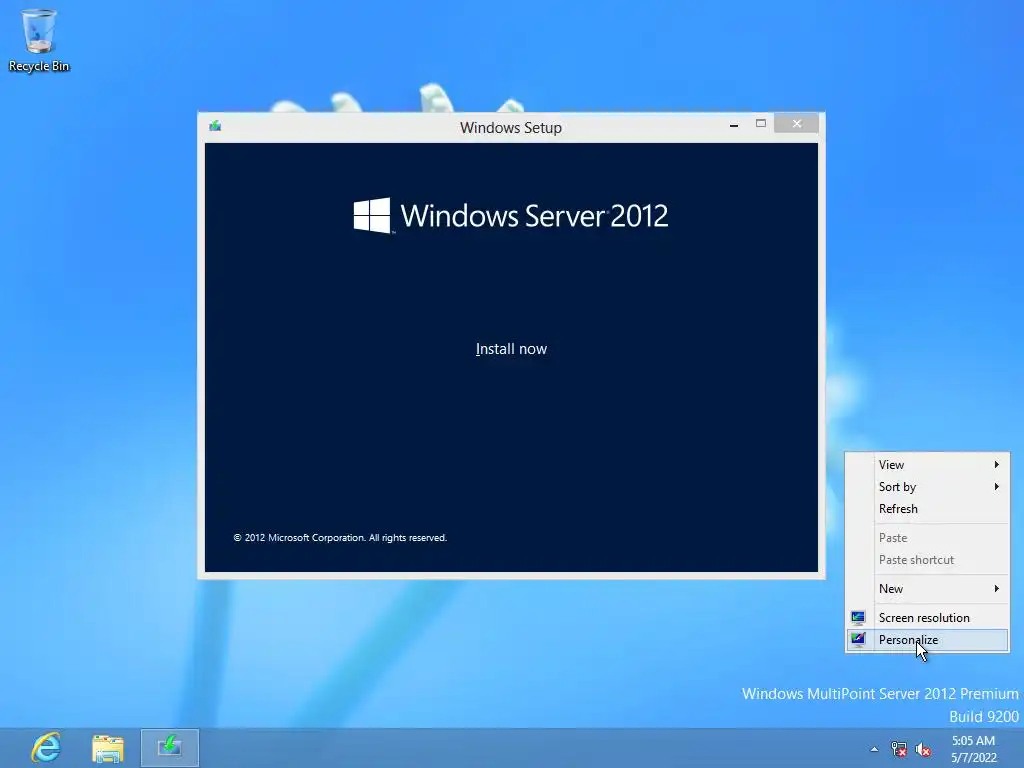Click the Paste shortcut menu entry
This screenshot has width=1024, height=768.
(927, 560)
